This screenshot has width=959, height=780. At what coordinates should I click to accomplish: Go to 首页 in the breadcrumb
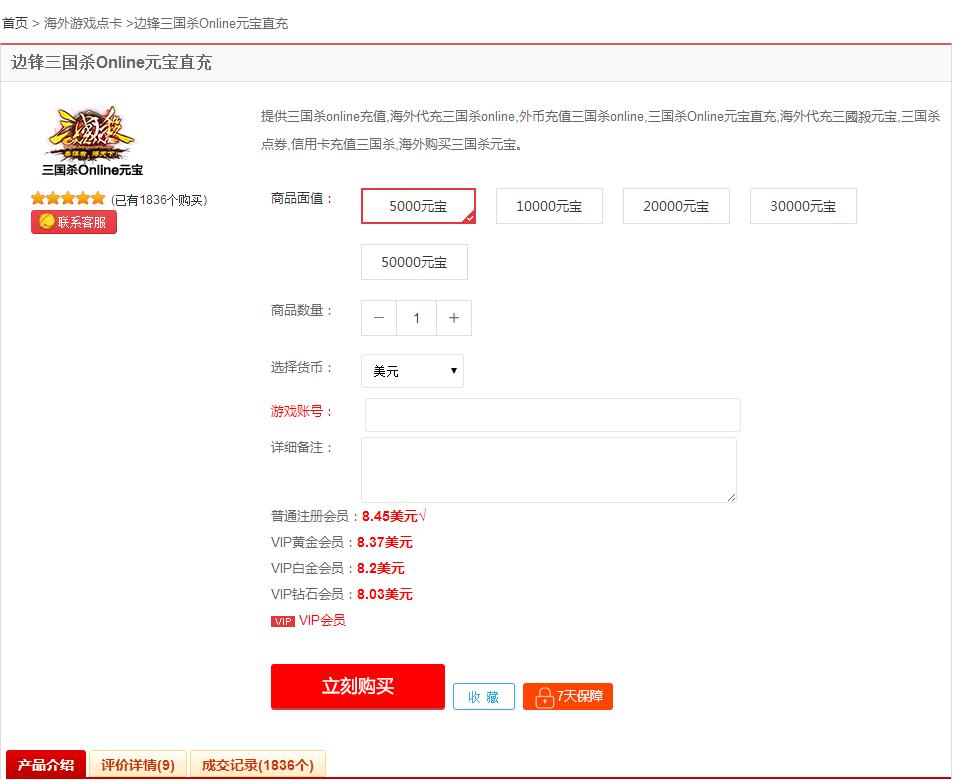coord(15,23)
